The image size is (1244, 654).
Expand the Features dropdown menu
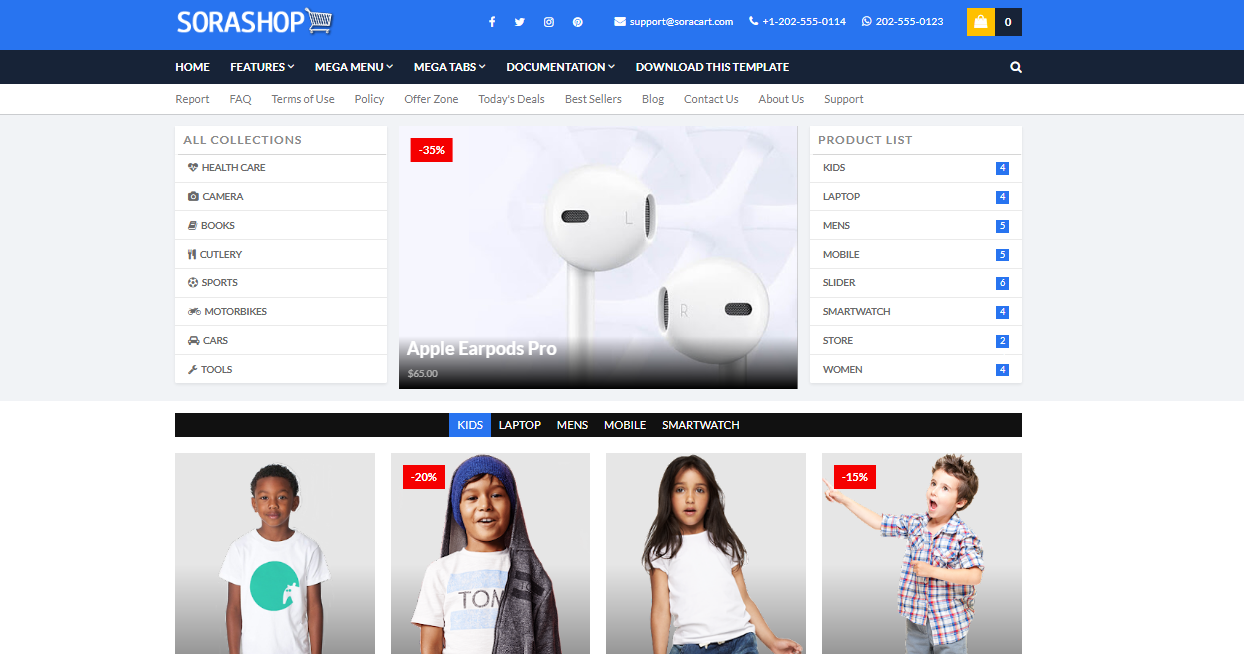click(x=262, y=67)
